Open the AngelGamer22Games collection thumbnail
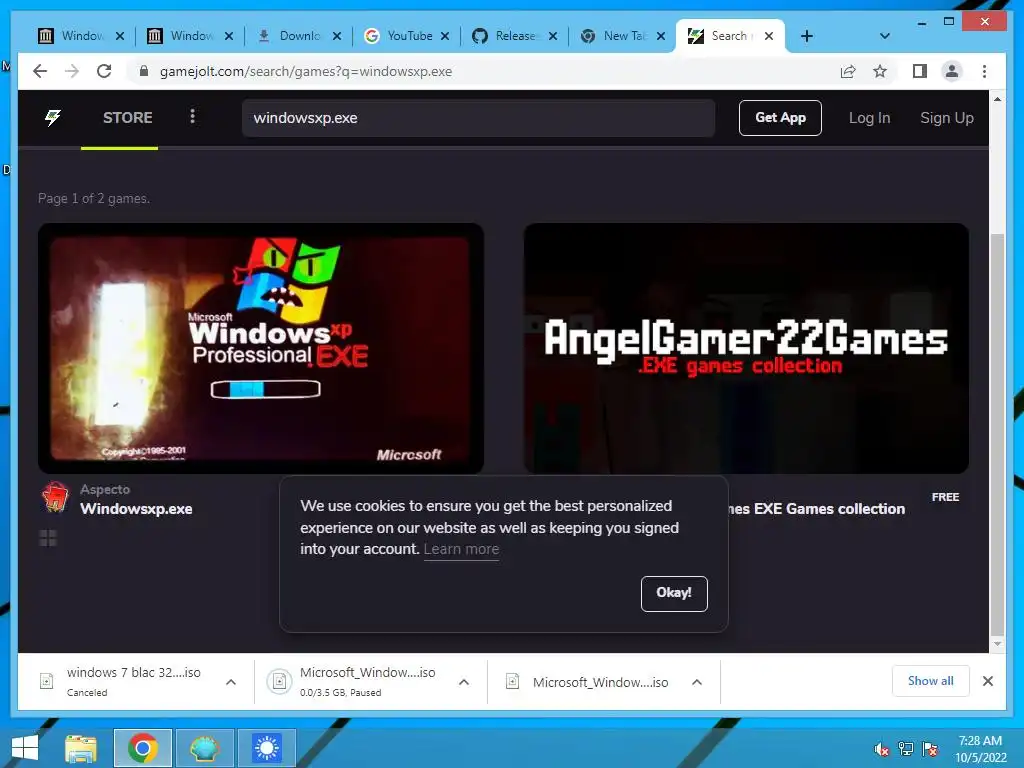1024x768 pixels. point(746,348)
